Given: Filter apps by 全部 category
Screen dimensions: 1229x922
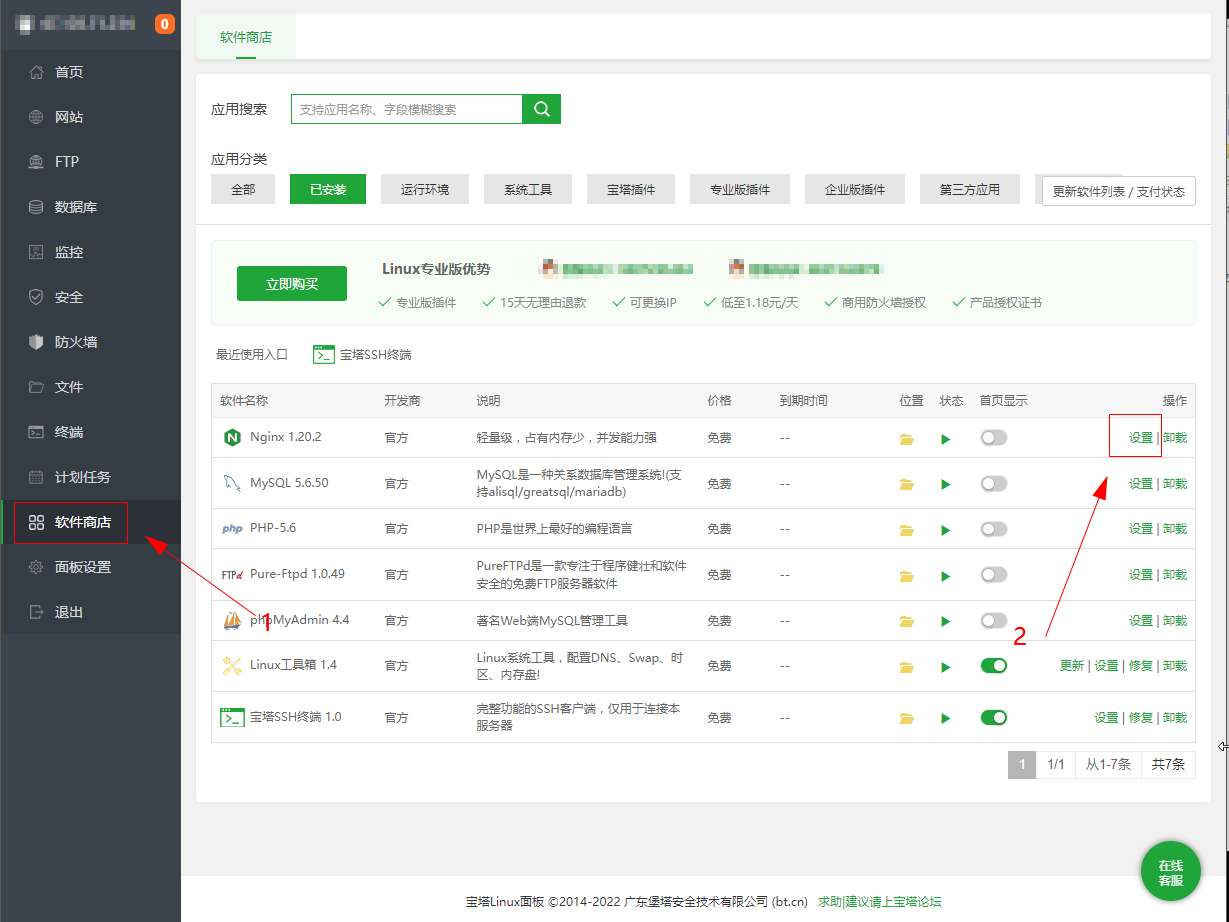Looking at the screenshot, I should (x=243, y=189).
